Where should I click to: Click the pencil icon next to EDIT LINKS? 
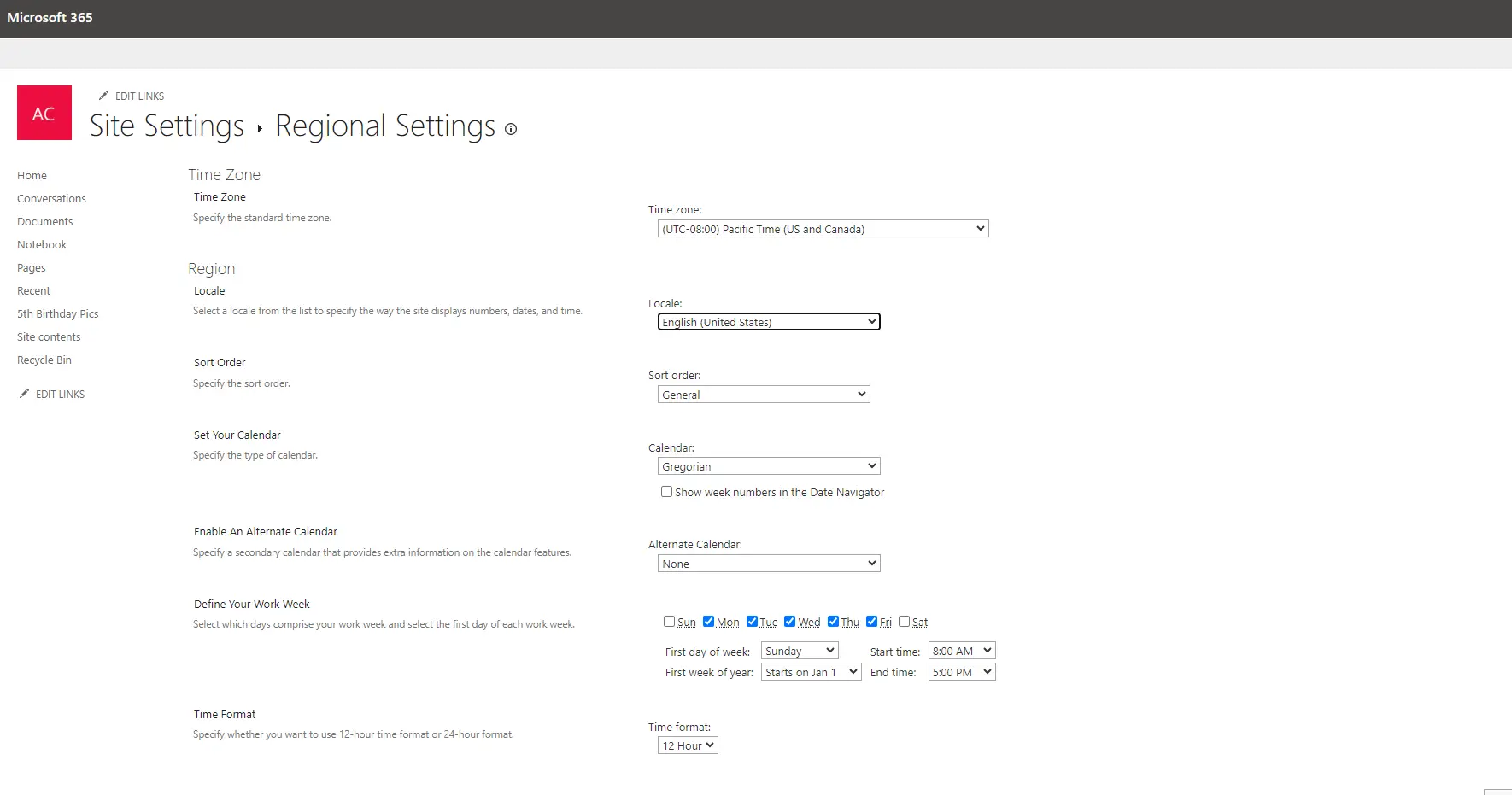(104, 95)
